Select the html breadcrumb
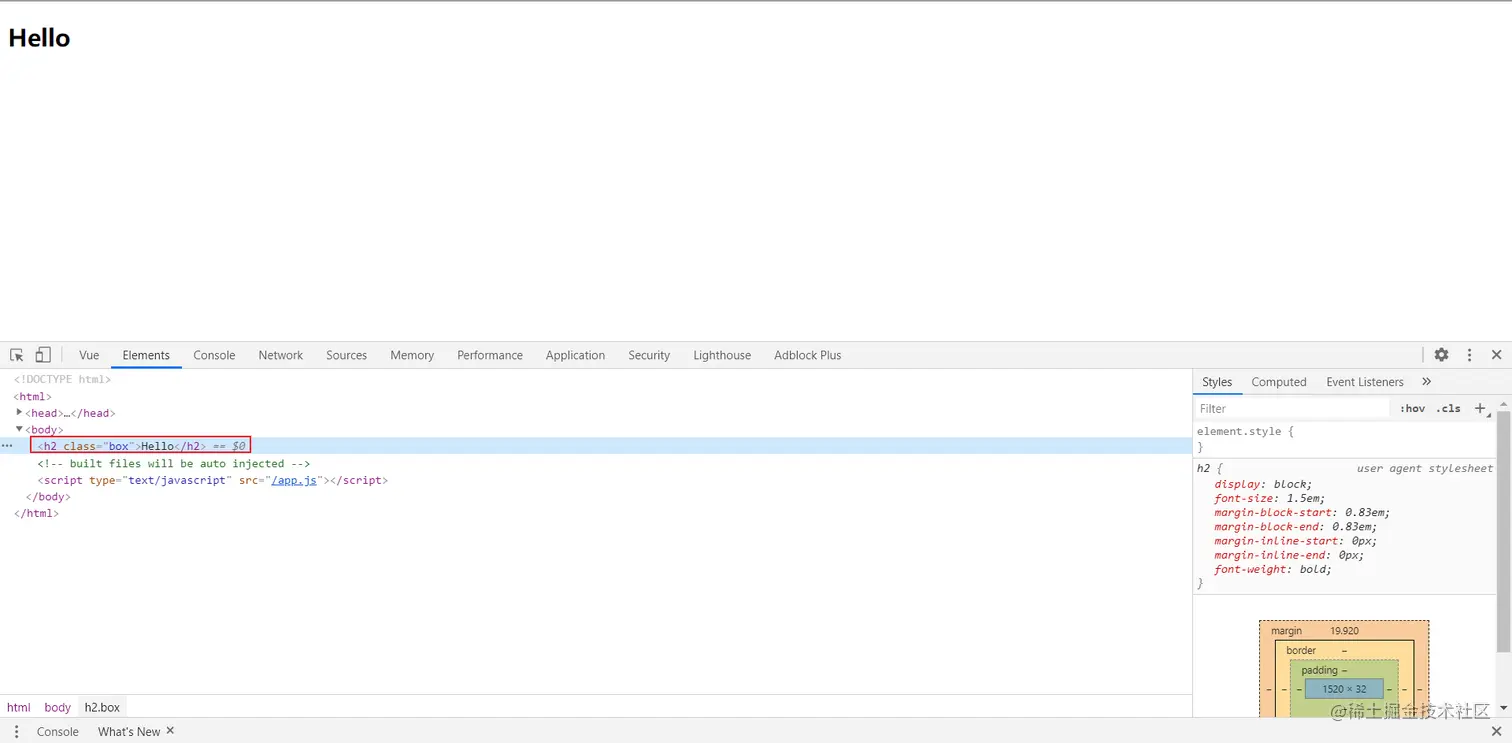The image size is (1512, 743). pyautogui.click(x=19, y=707)
